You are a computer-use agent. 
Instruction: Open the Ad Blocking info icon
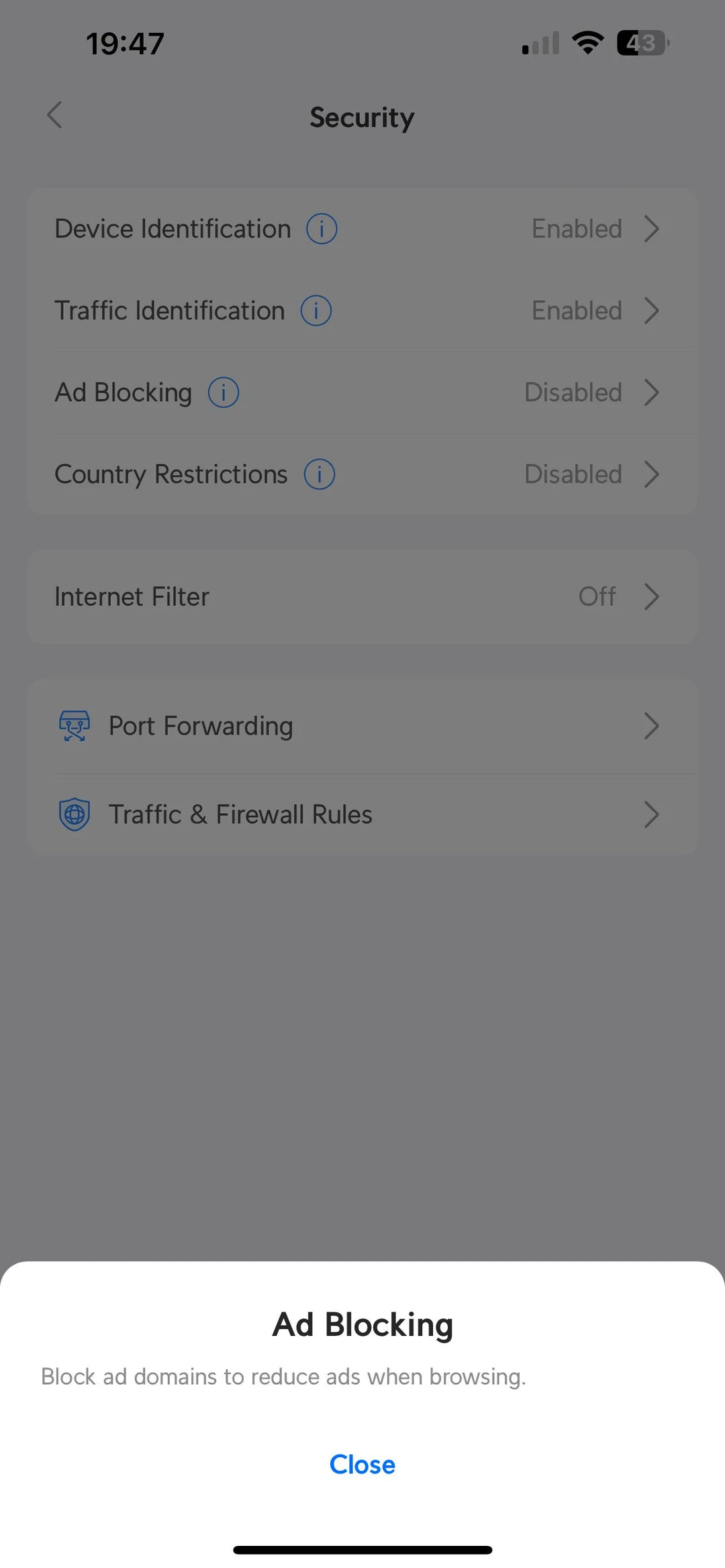click(x=222, y=393)
